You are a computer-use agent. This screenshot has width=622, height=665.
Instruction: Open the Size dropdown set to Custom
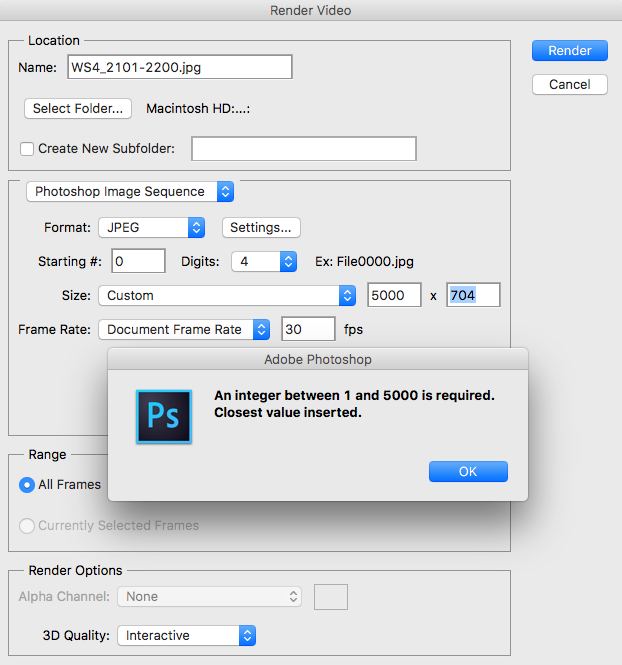click(x=227, y=295)
